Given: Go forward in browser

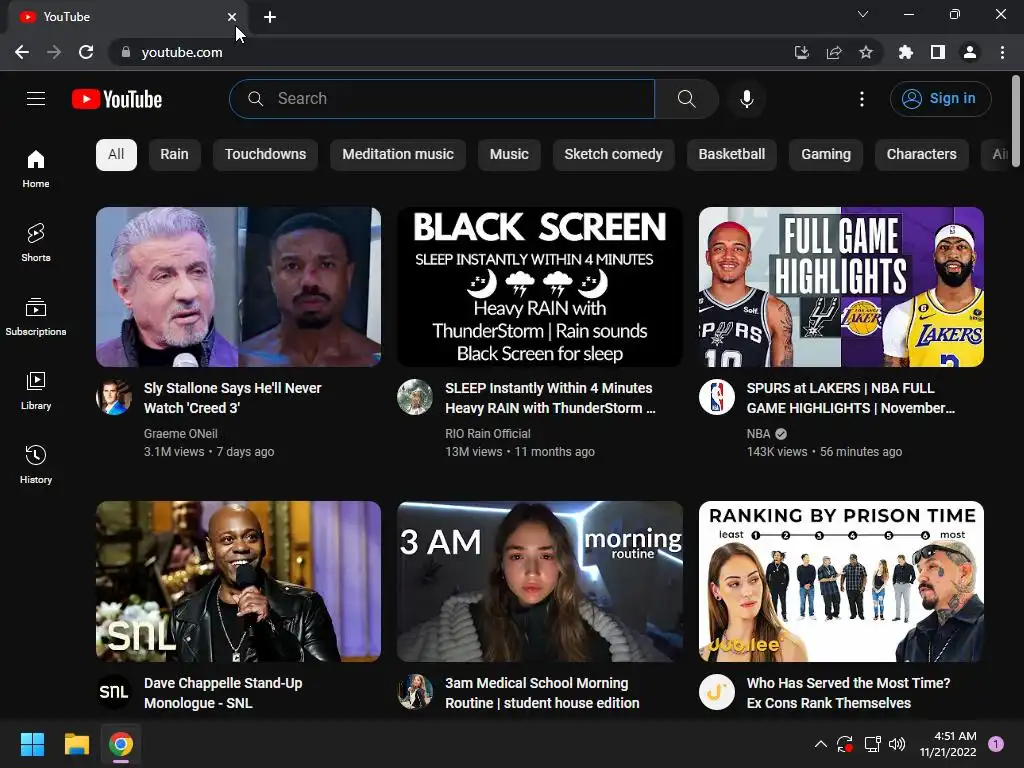Looking at the screenshot, I should pos(54,52).
